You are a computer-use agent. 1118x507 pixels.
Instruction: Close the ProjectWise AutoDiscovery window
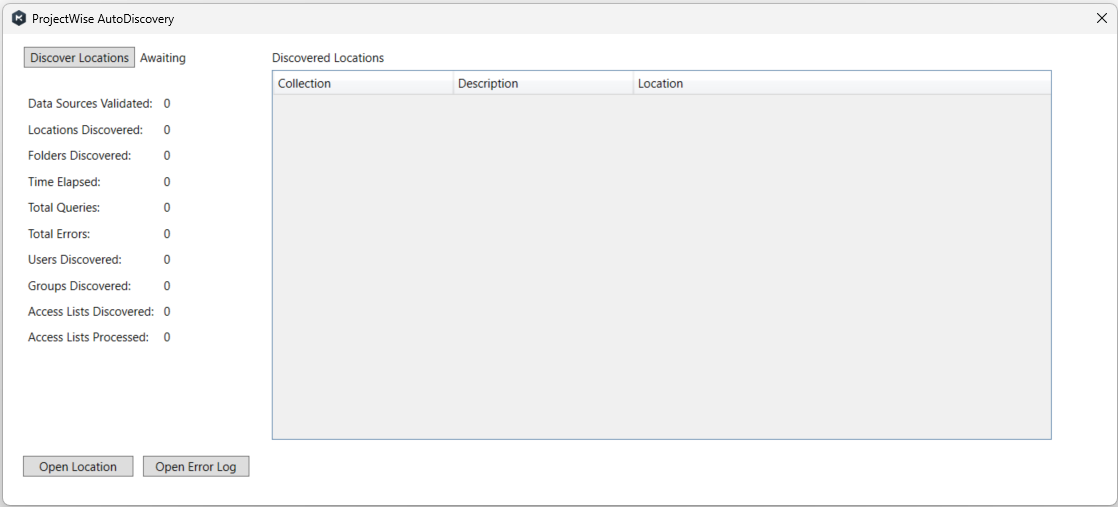coord(1101,19)
